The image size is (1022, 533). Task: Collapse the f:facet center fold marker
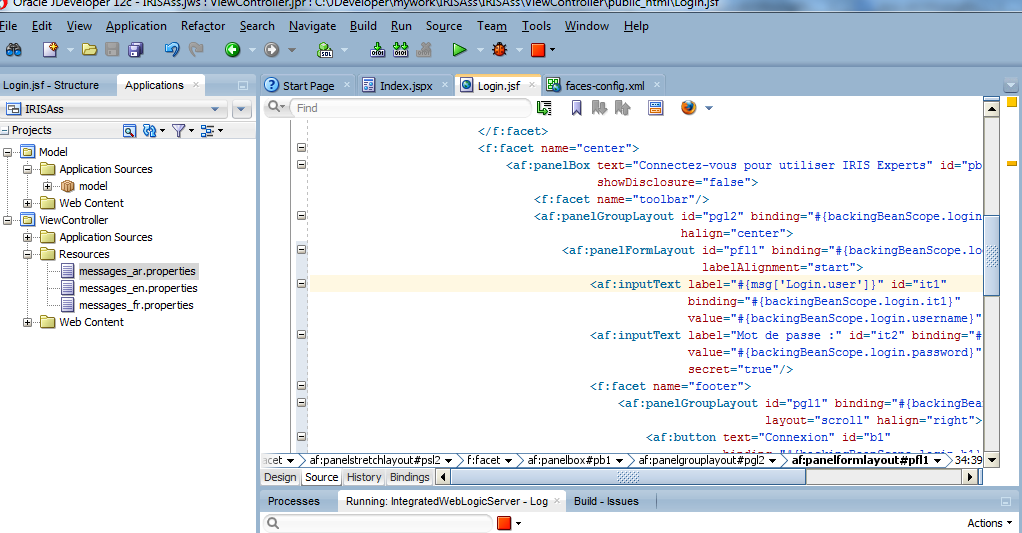point(301,148)
